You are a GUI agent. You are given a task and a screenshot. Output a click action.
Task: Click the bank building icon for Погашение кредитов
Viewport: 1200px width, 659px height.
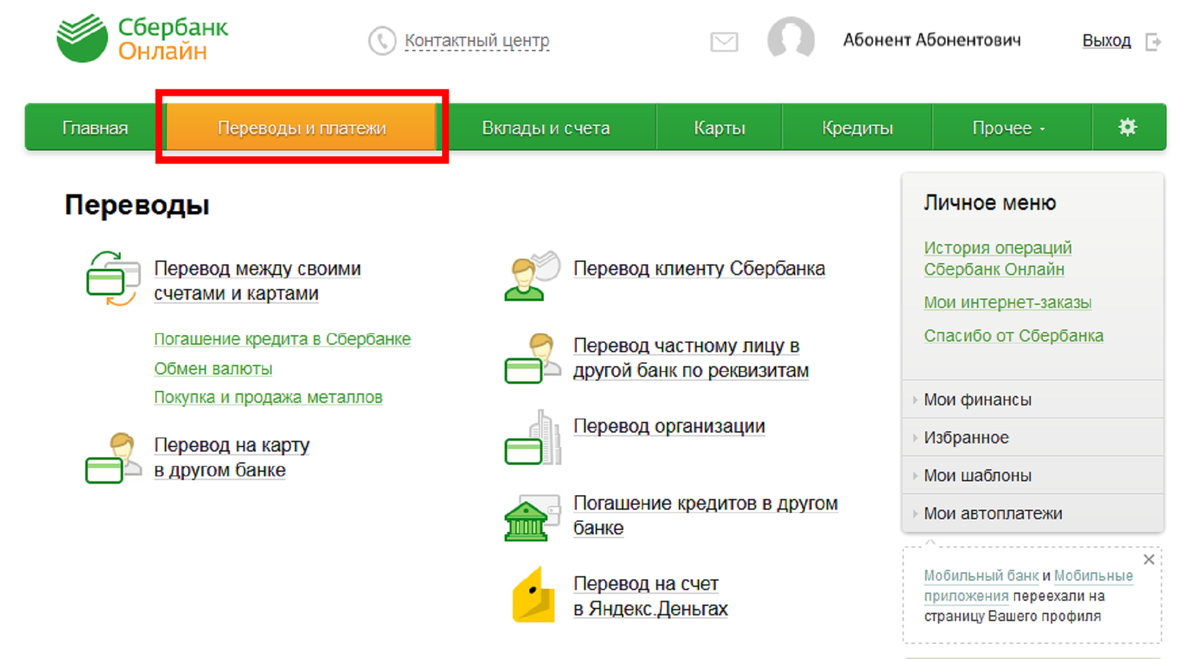click(x=531, y=516)
